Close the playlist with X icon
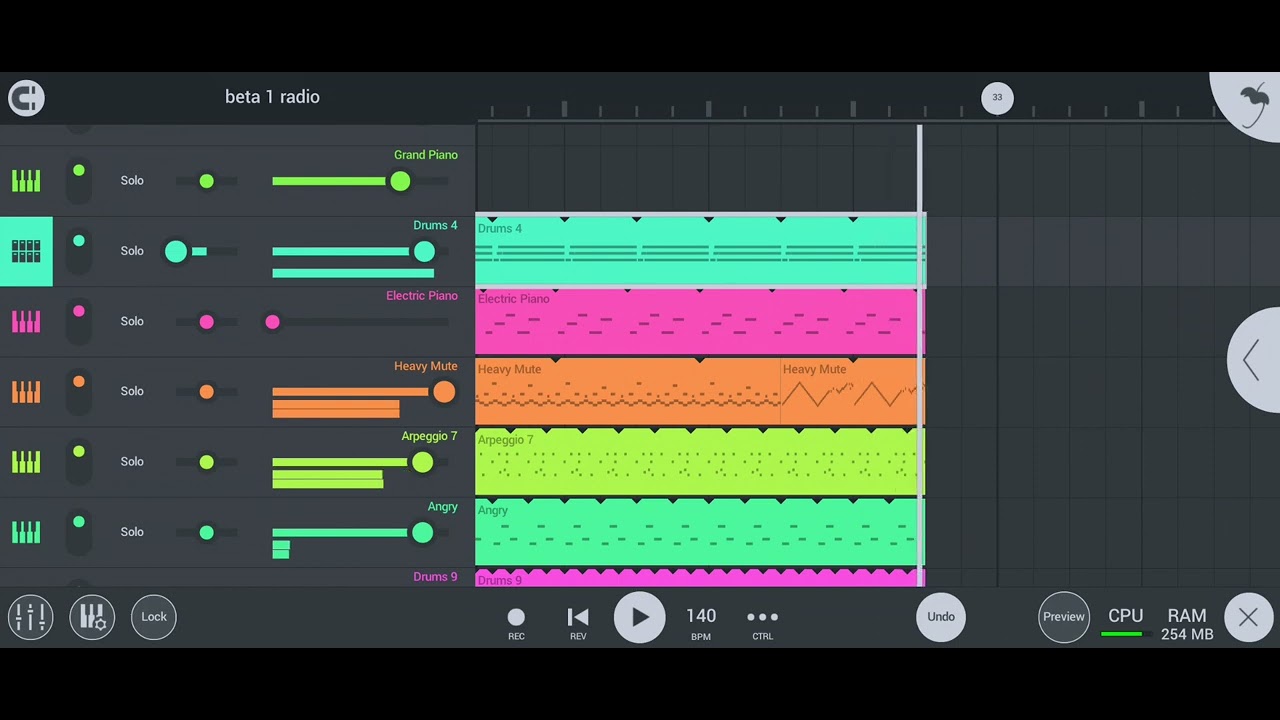 coord(1248,617)
